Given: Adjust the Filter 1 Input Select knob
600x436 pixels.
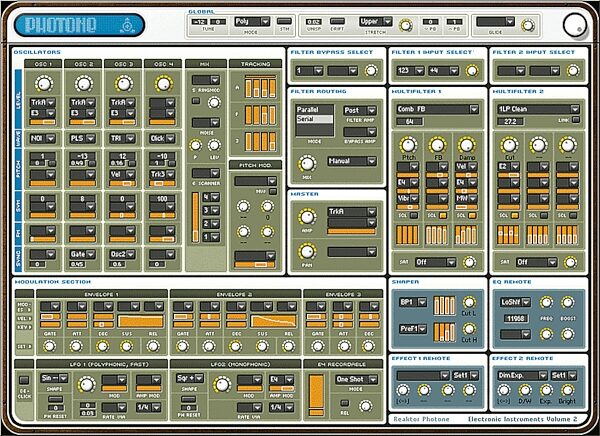Looking at the screenshot, I should (472, 70).
